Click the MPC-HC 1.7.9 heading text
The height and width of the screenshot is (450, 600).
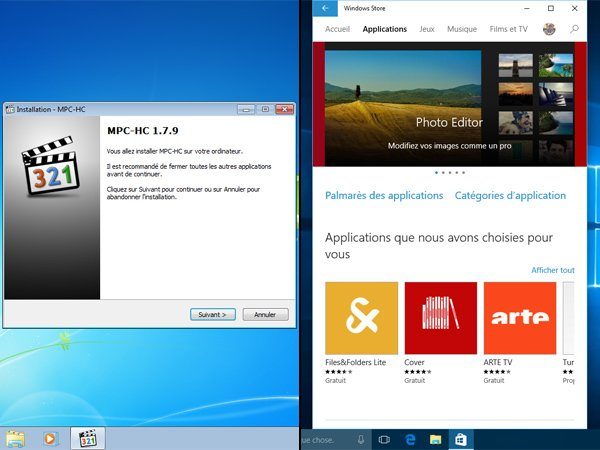[x=143, y=131]
